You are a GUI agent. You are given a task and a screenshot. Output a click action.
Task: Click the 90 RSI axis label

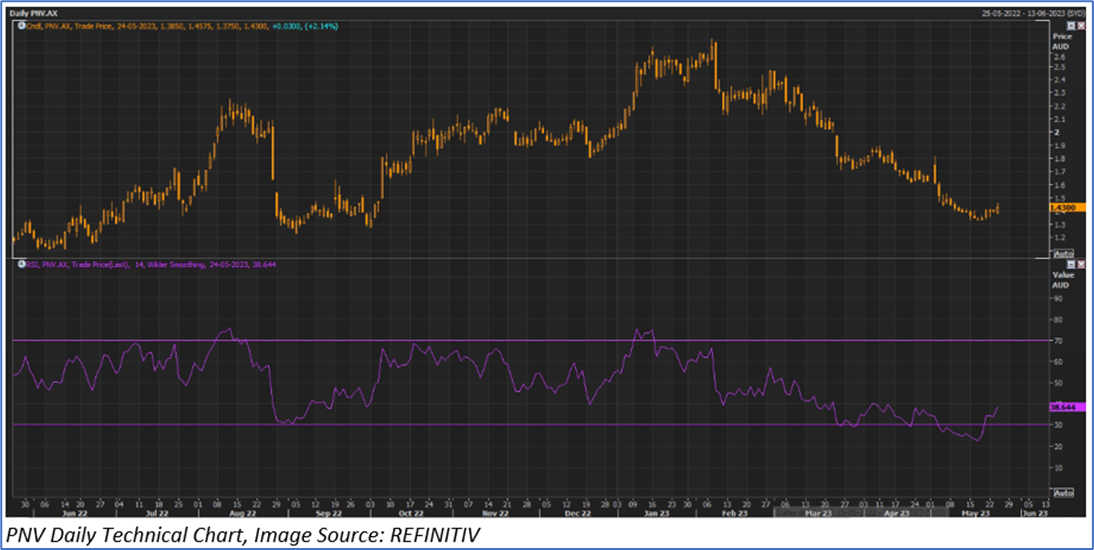point(1058,298)
